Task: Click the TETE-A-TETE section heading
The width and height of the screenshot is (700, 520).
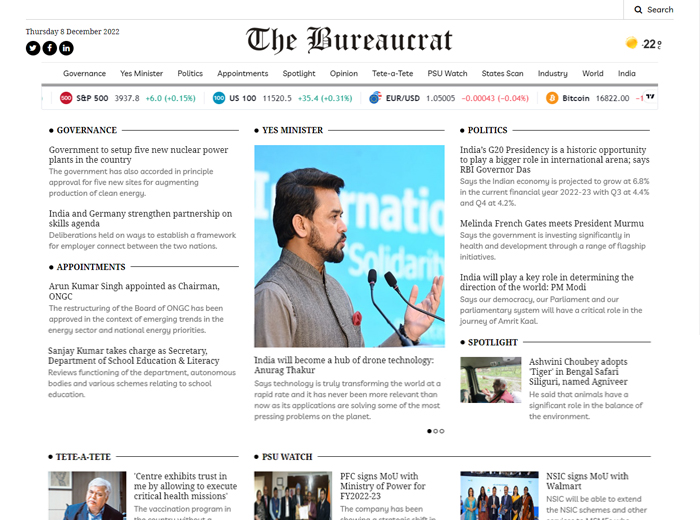Action: 83,457
